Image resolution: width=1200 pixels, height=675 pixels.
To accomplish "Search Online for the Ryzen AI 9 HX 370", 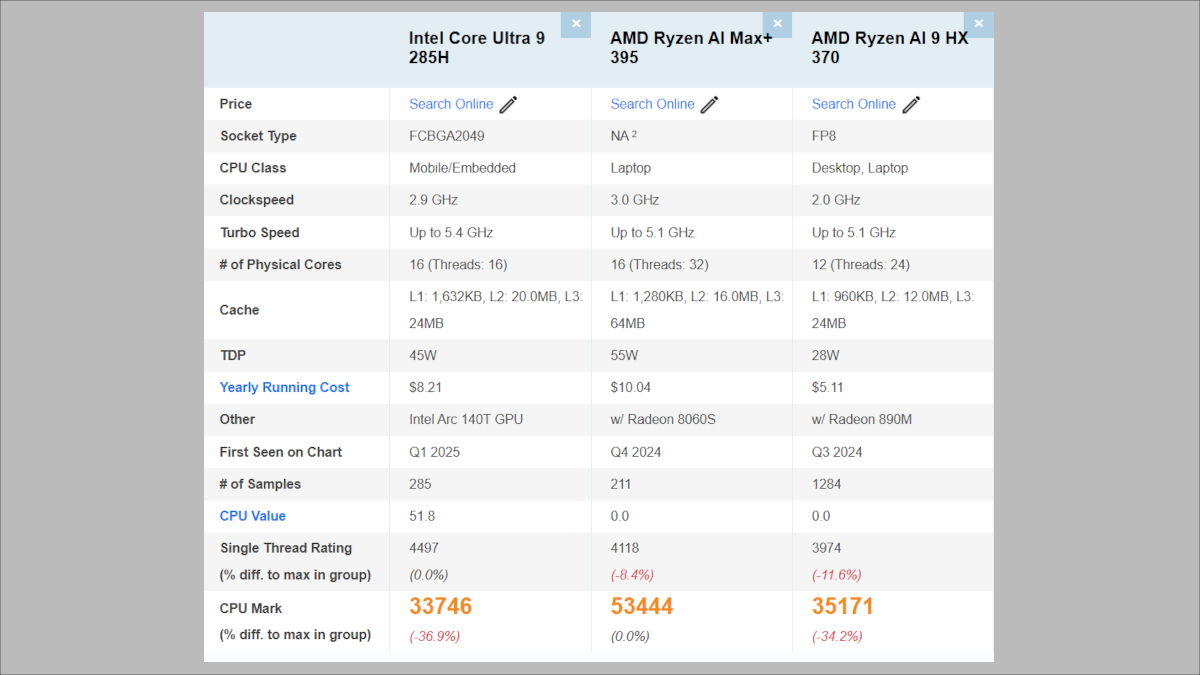I will (x=853, y=103).
